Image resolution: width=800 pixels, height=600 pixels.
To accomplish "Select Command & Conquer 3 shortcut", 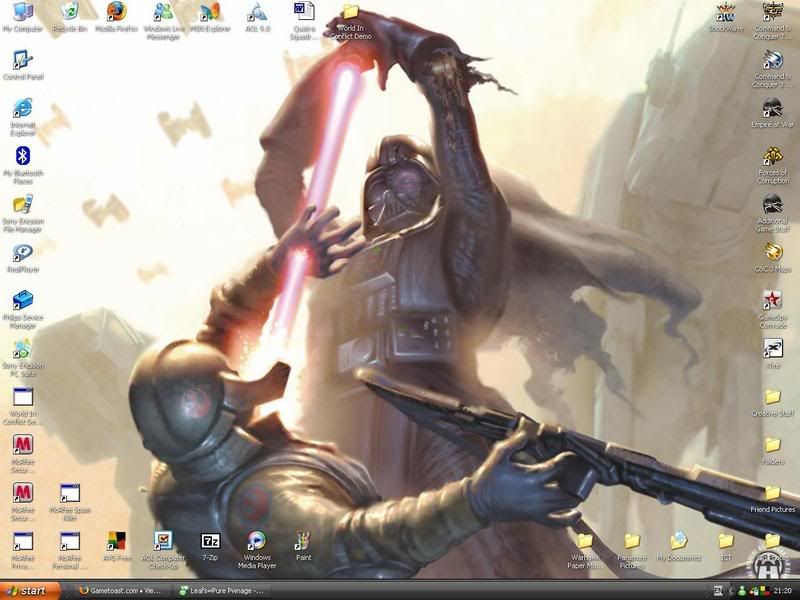I will click(x=772, y=68).
